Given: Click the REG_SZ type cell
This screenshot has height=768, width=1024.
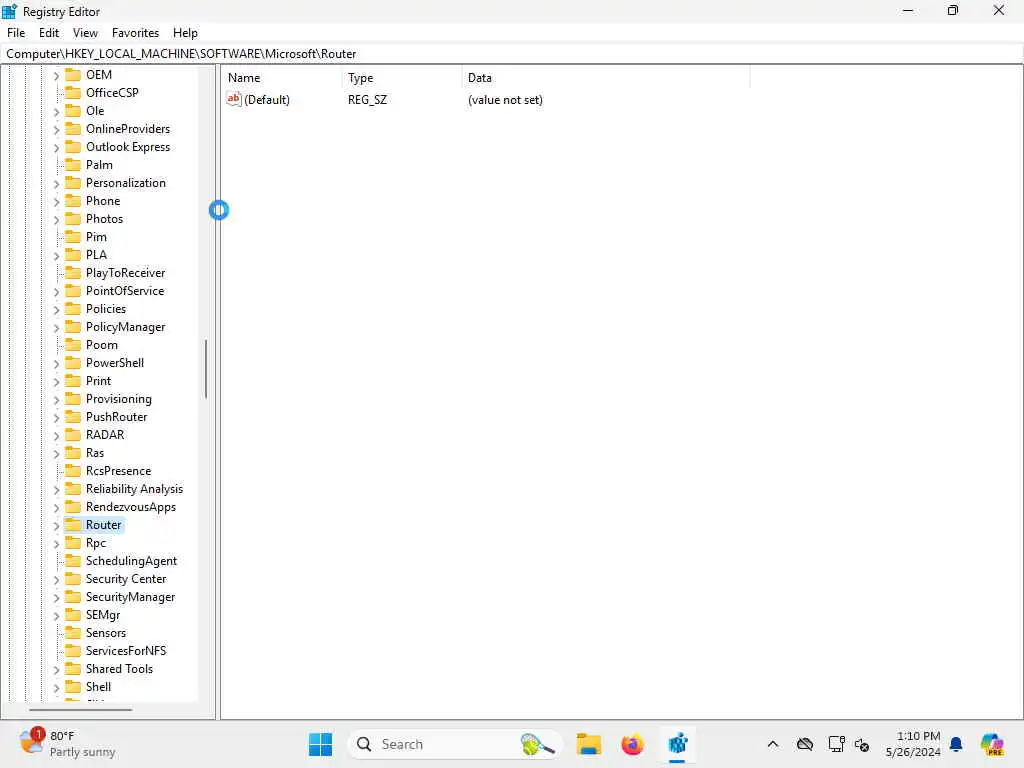Looking at the screenshot, I should point(367,100).
